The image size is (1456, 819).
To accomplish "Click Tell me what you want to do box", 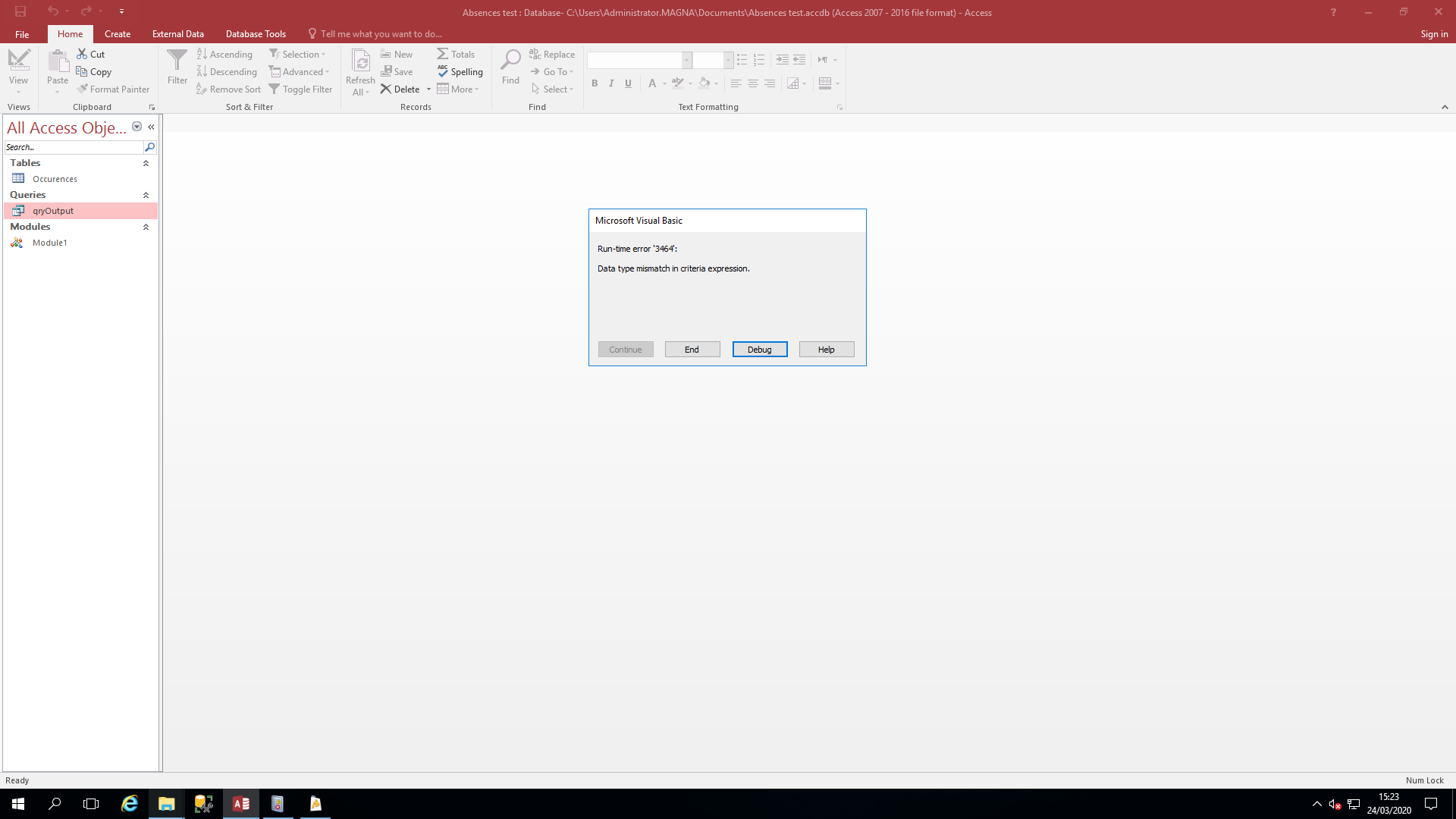I will pos(375,34).
